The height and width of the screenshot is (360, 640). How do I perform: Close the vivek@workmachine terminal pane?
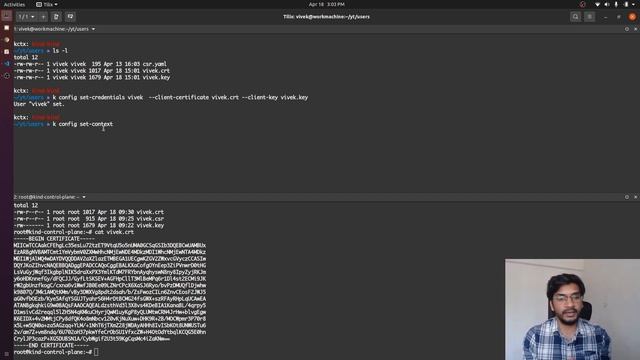click(x=636, y=29)
